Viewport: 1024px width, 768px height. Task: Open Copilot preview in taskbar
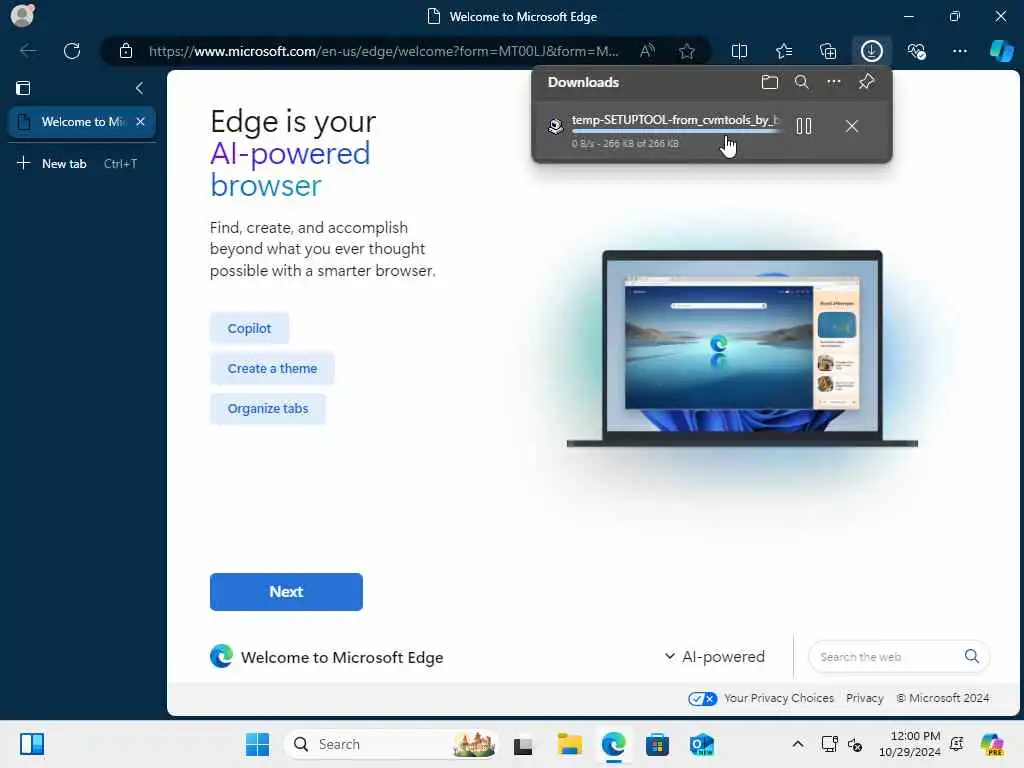tap(992, 744)
